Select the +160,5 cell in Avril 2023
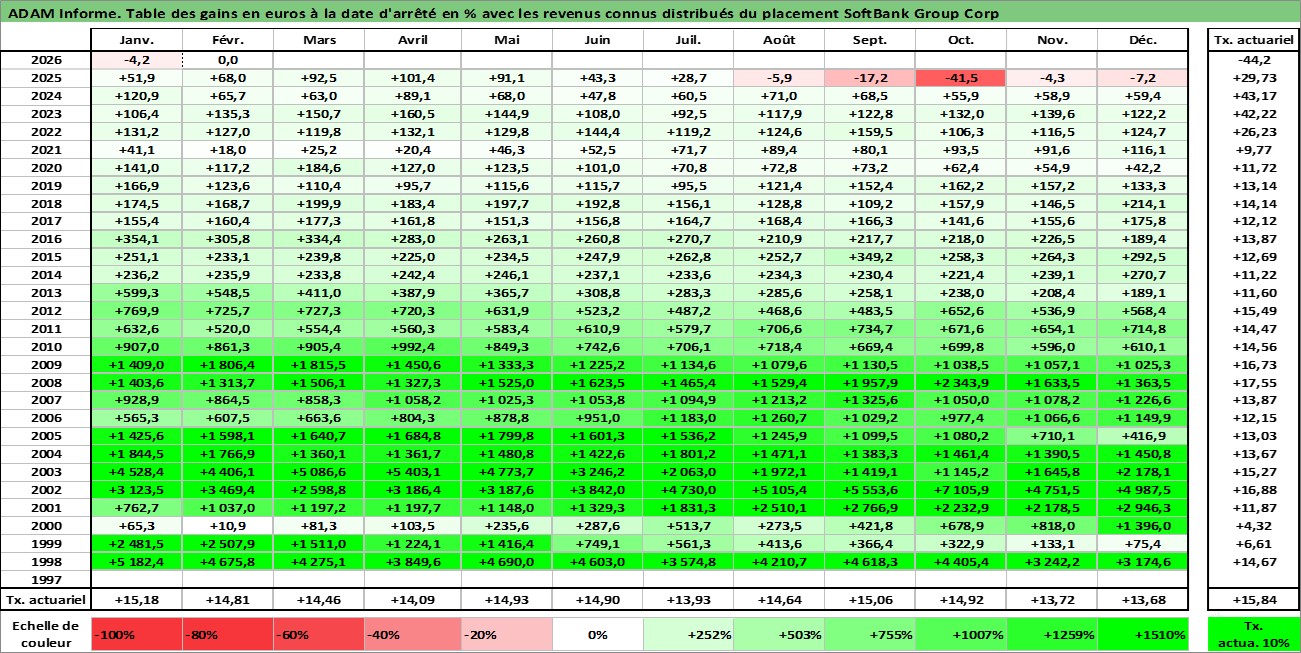Viewport: 1301px width, 653px height. [x=415, y=114]
